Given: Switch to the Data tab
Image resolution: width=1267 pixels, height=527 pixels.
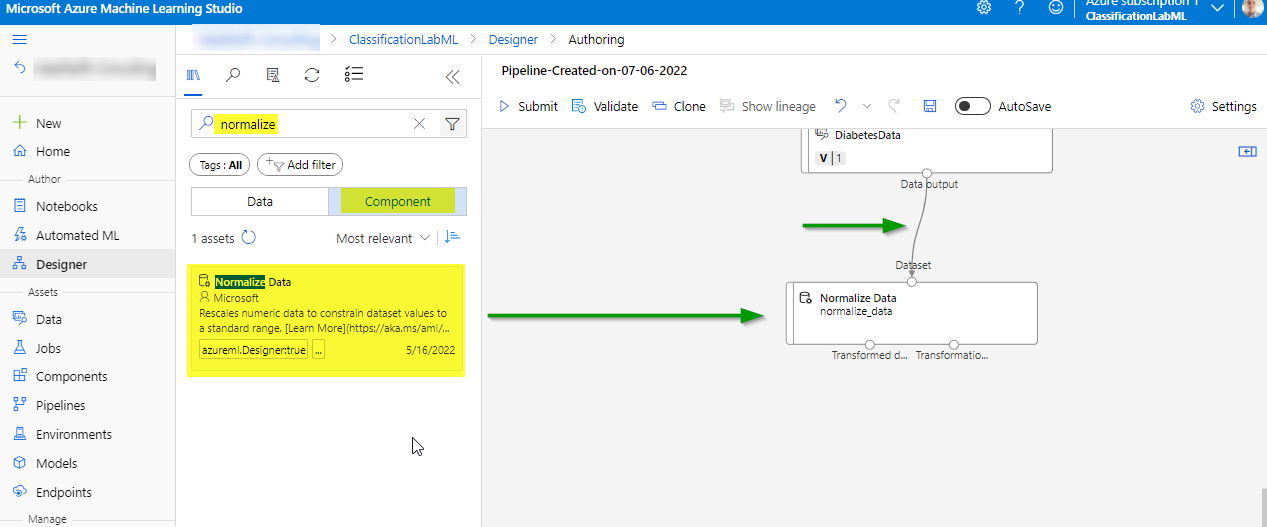Looking at the screenshot, I should pyautogui.click(x=260, y=201).
